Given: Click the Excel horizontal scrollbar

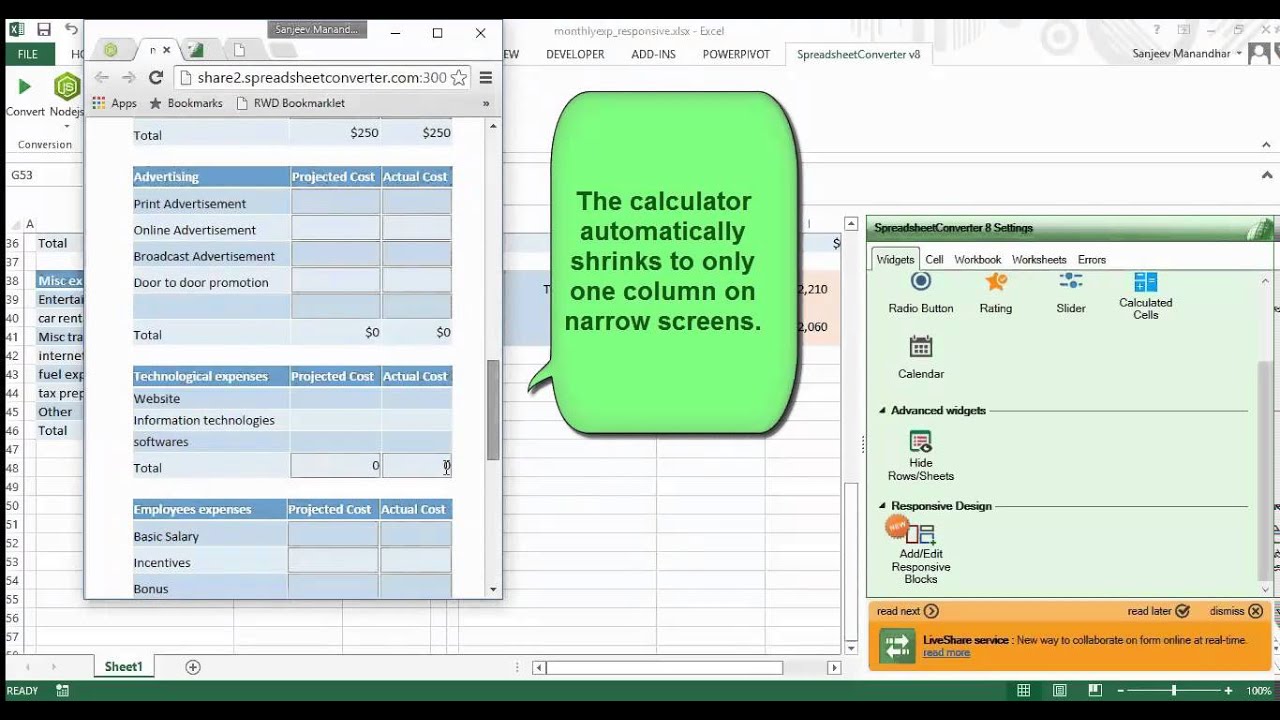Looking at the screenshot, I should pyautogui.click(x=664, y=667).
